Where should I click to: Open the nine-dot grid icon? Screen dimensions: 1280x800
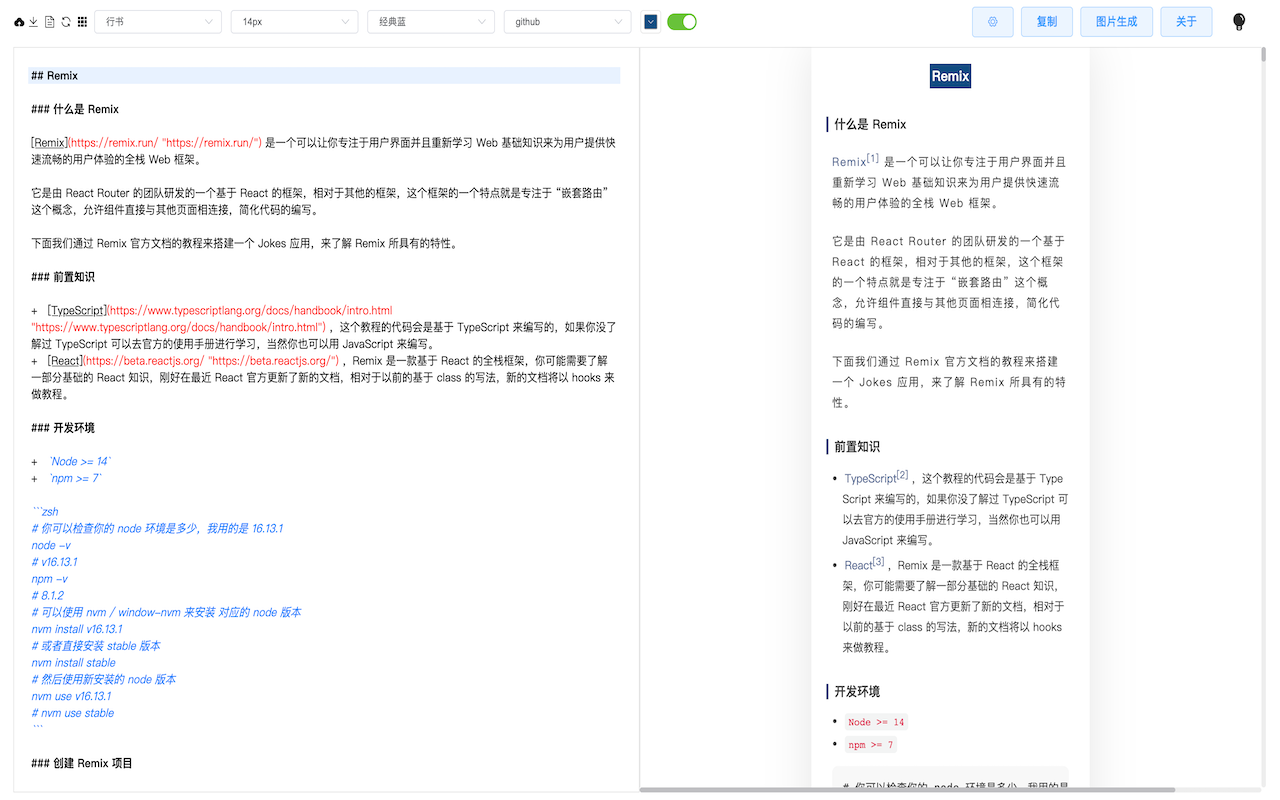[82, 22]
